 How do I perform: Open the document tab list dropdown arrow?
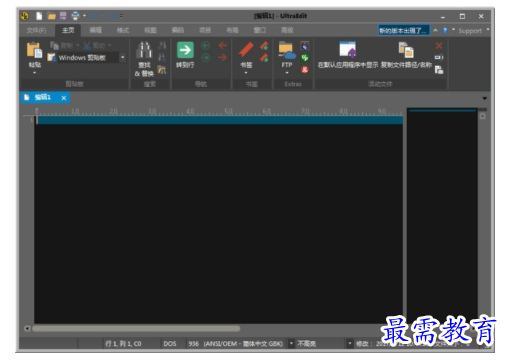[484, 98]
